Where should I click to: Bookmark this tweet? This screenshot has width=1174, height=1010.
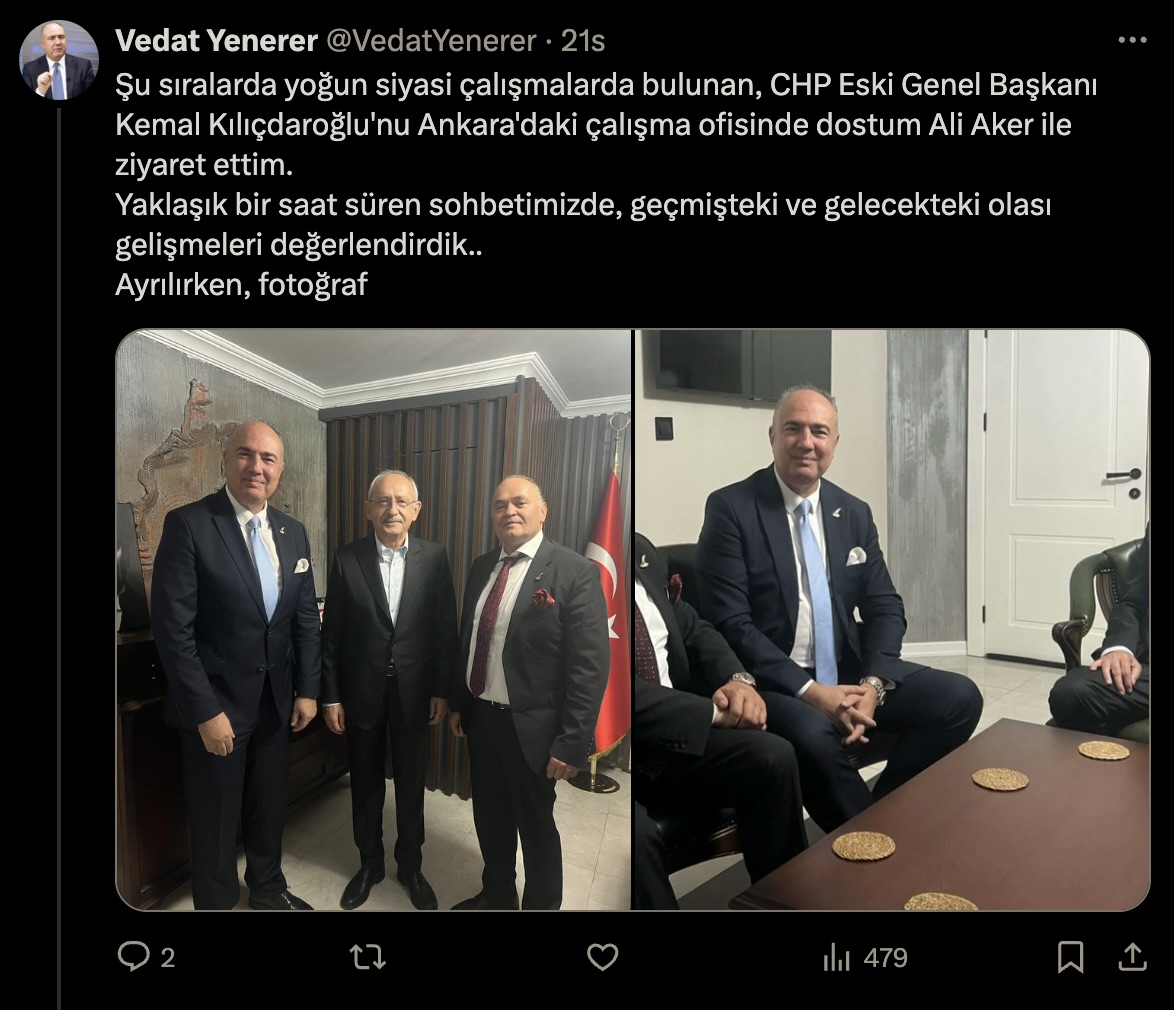(1070, 957)
